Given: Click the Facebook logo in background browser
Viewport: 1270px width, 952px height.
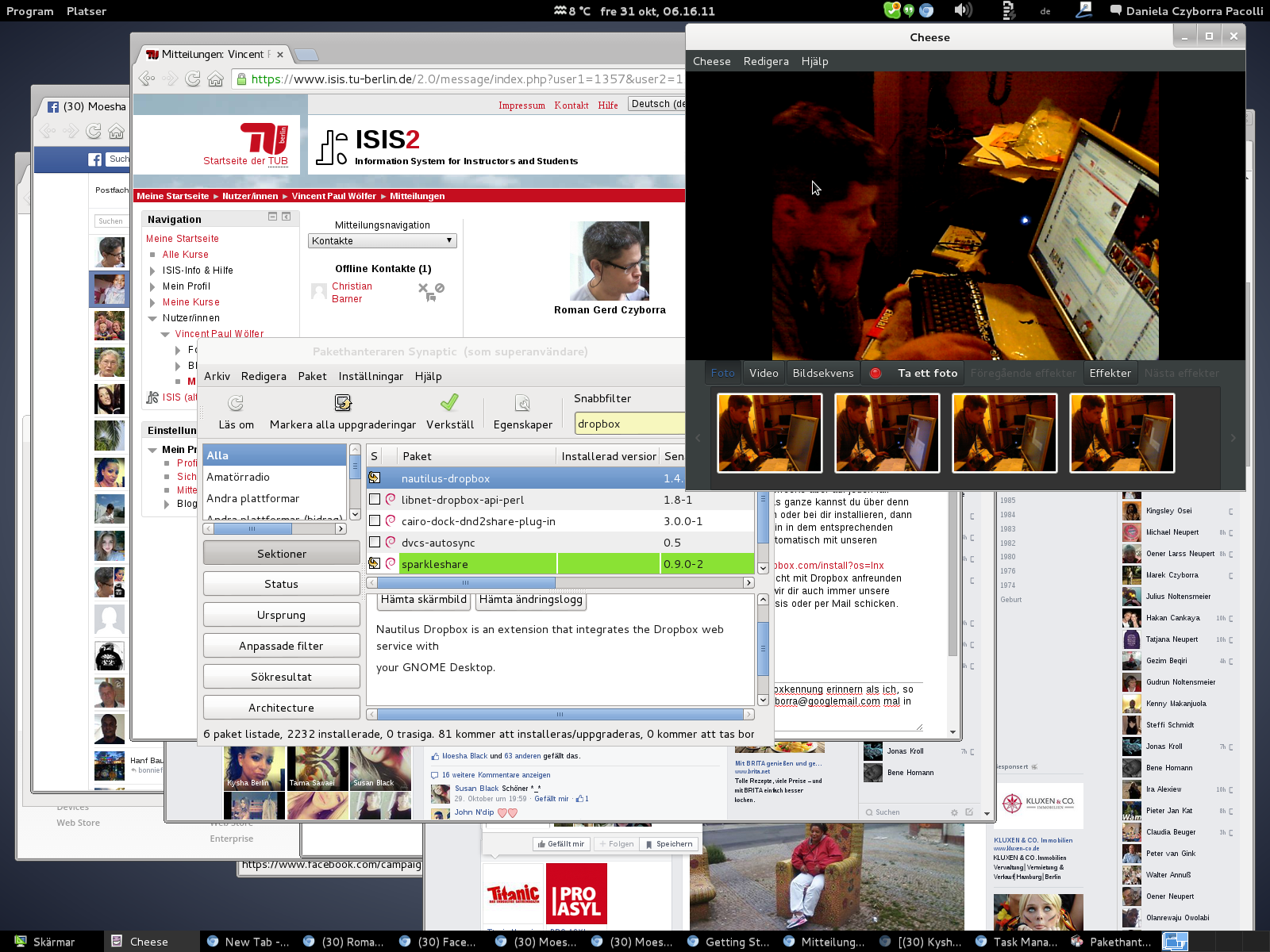Looking at the screenshot, I should [x=94, y=159].
